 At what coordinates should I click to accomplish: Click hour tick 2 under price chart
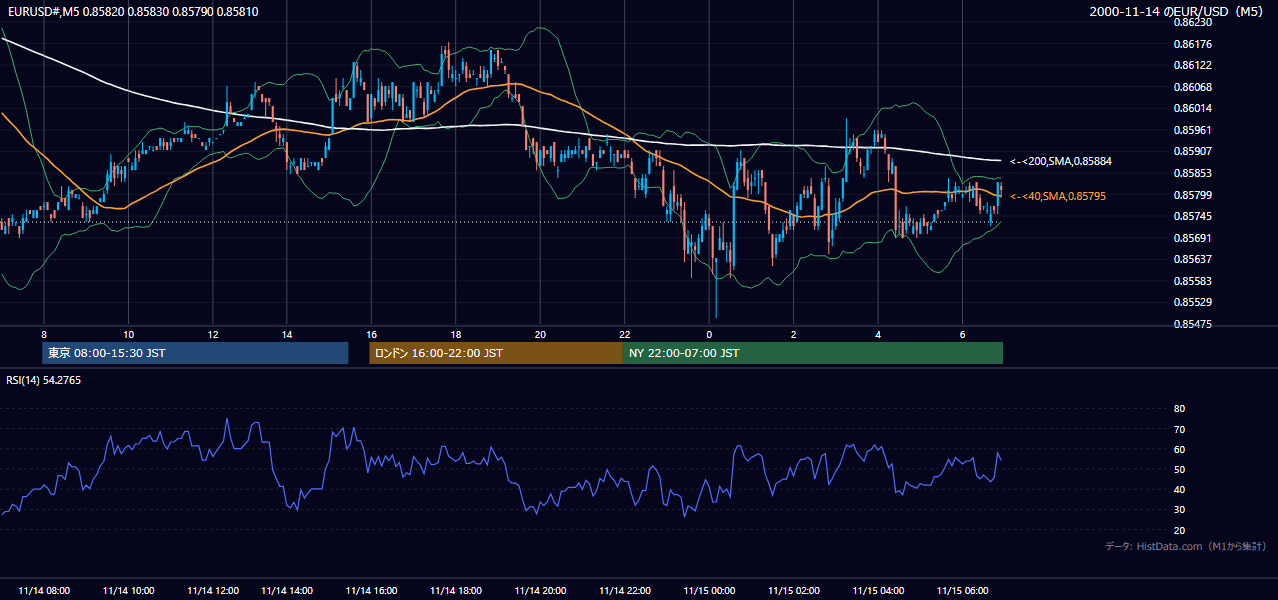tap(794, 334)
